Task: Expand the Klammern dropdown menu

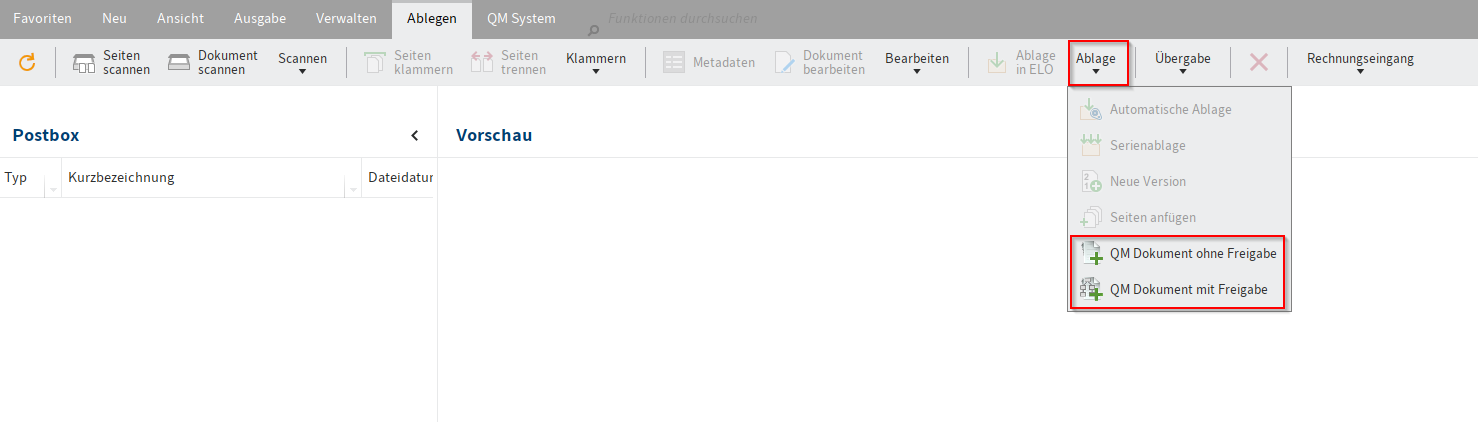Action: pyautogui.click(x=596, y=63)
